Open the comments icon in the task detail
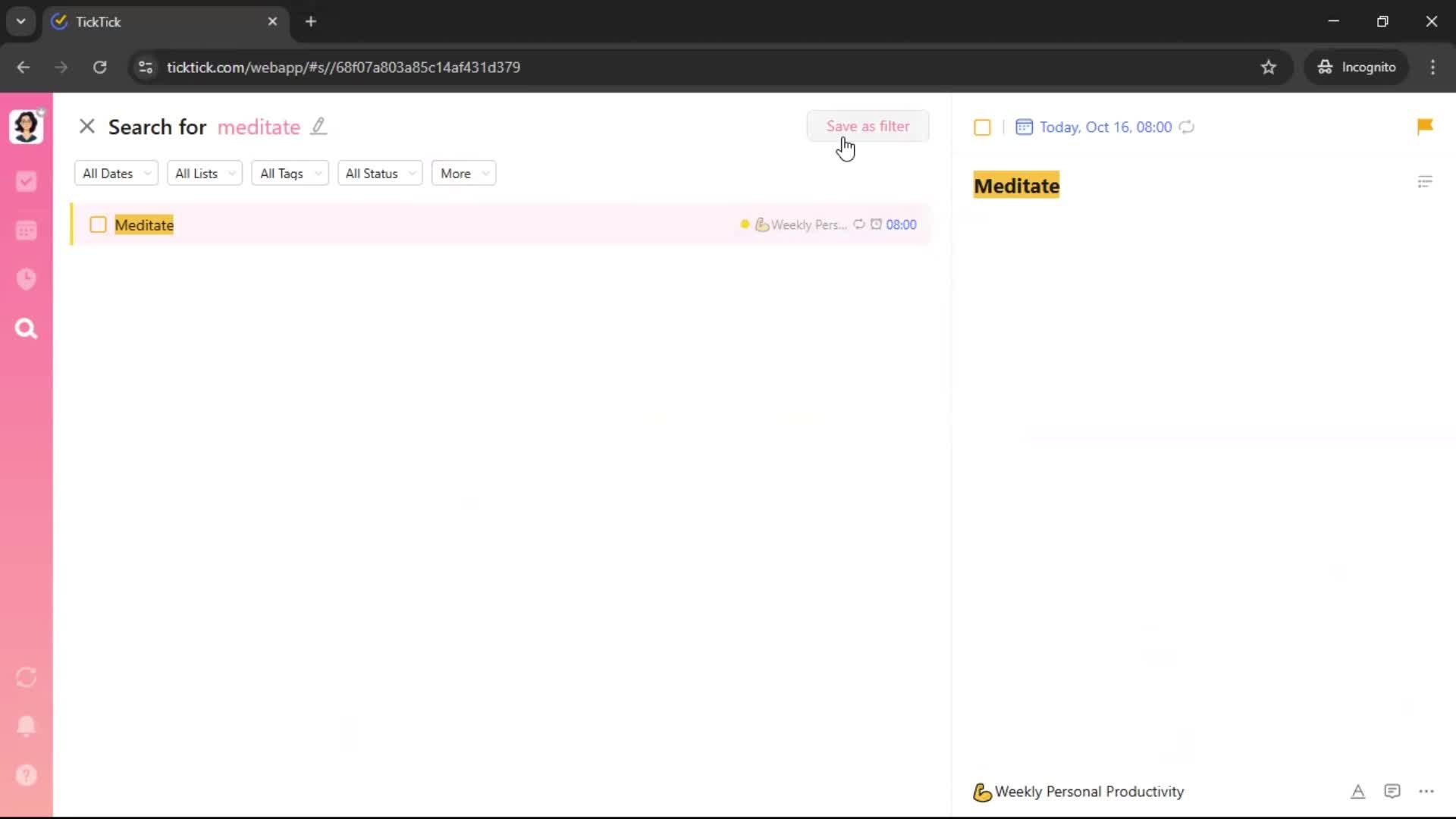Image resolution: width=1456 pixels, height=819 pixels. pos(1392,792)
